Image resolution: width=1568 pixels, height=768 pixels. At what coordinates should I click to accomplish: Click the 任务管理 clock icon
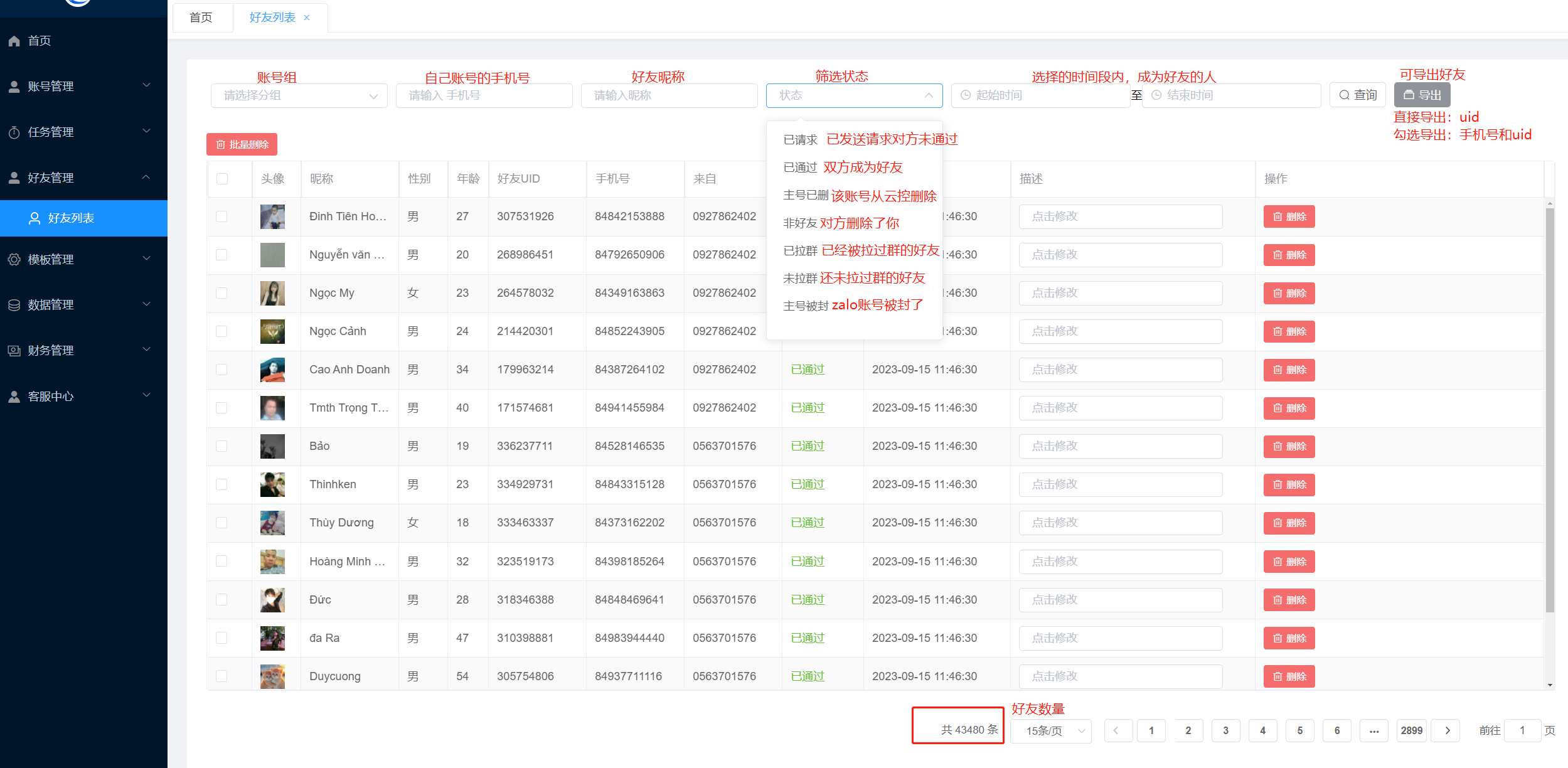click(x=14, y=132)
